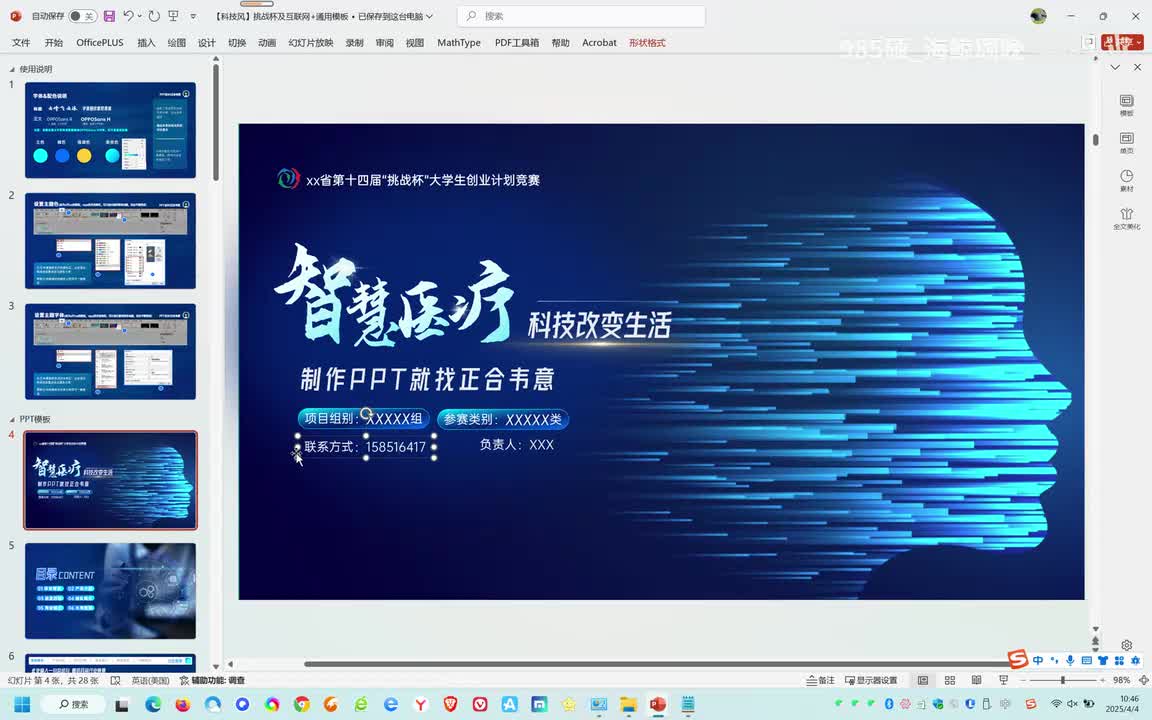
Task: Open 素材 materials in the right side panel
Action: 1126,181
